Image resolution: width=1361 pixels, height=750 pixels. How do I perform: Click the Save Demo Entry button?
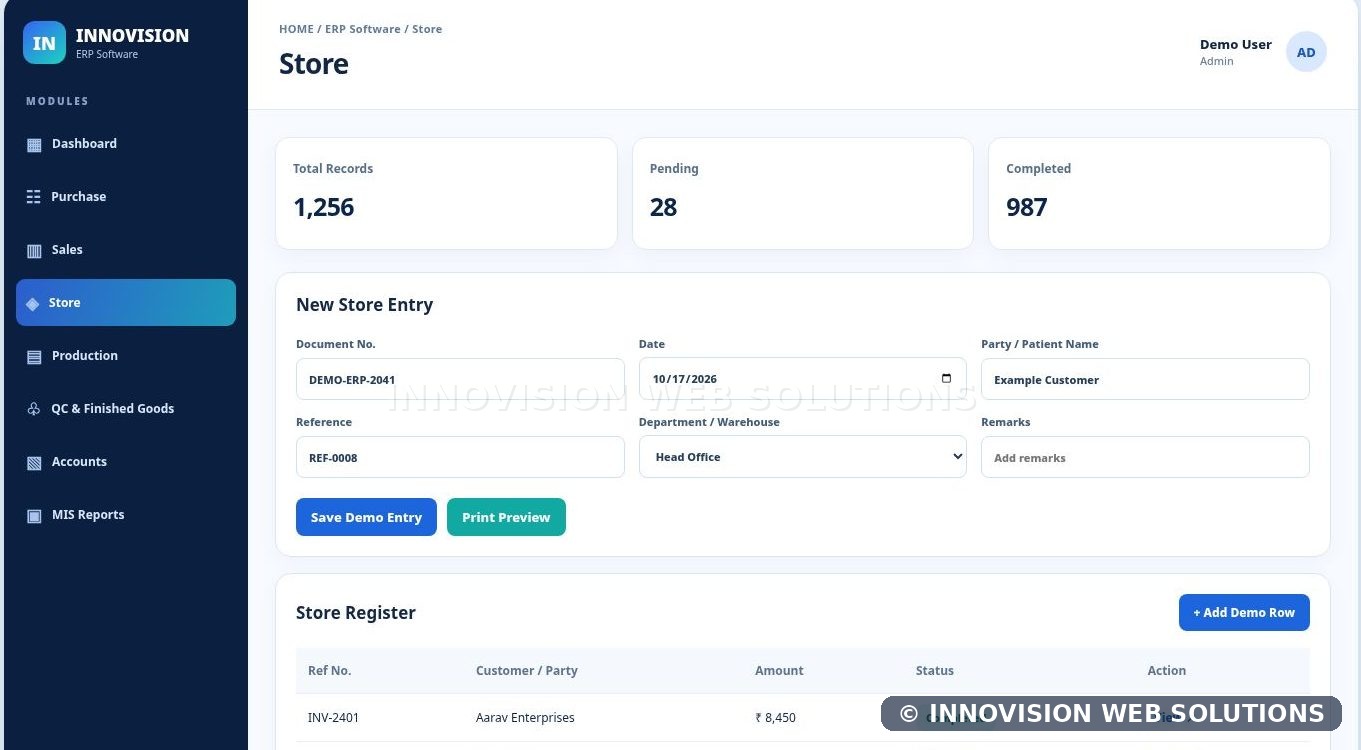(366, 517)
